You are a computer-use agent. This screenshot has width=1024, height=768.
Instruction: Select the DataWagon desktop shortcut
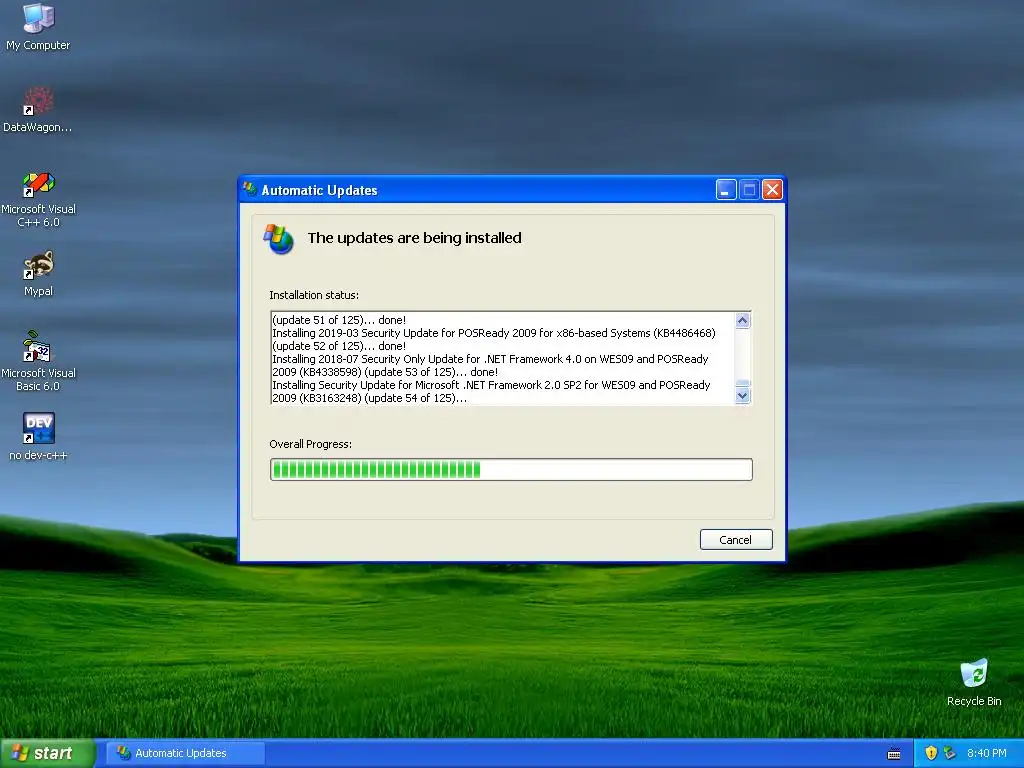coord(38,108)
